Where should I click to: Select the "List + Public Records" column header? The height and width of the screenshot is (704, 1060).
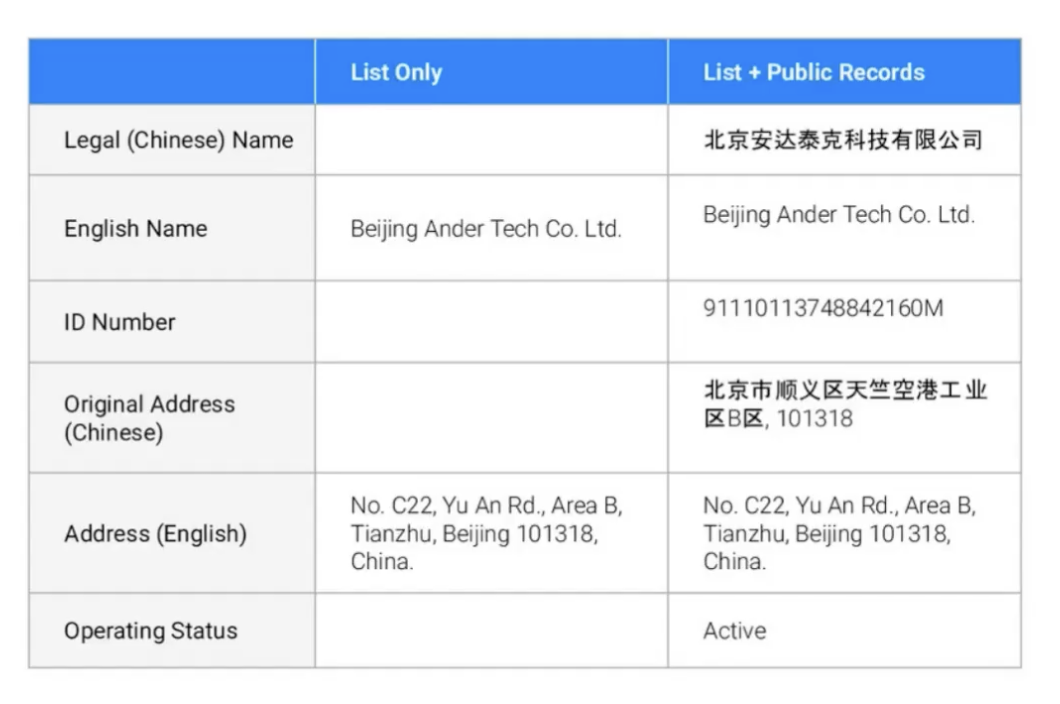click(813, 72)
